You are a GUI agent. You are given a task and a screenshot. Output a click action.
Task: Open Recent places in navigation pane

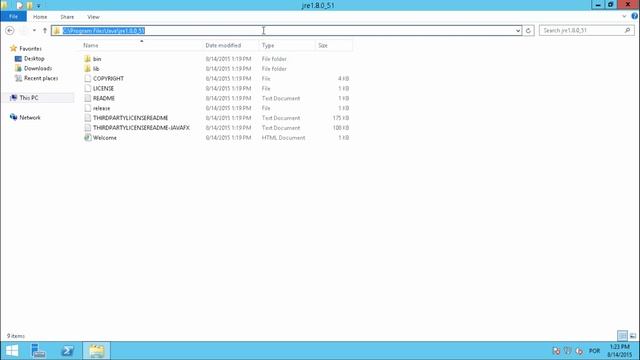(x=37, y=78)
